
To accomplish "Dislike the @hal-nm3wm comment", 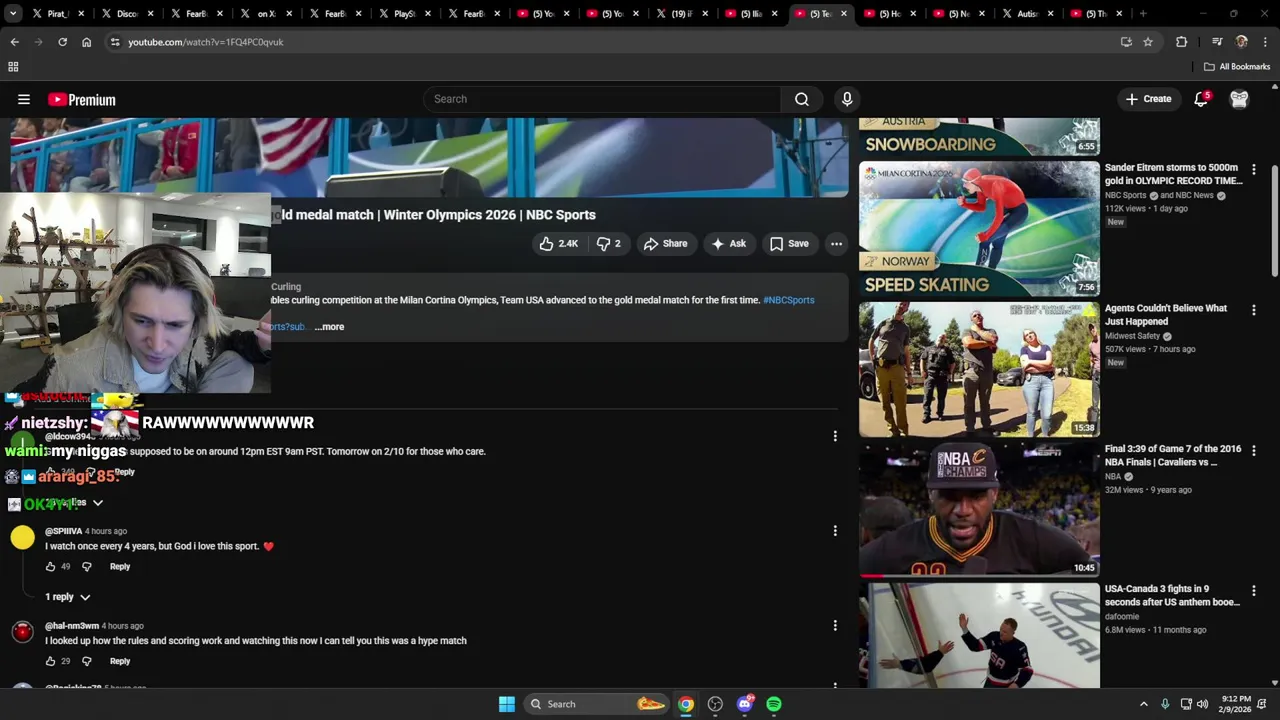I will pos(87,661).
